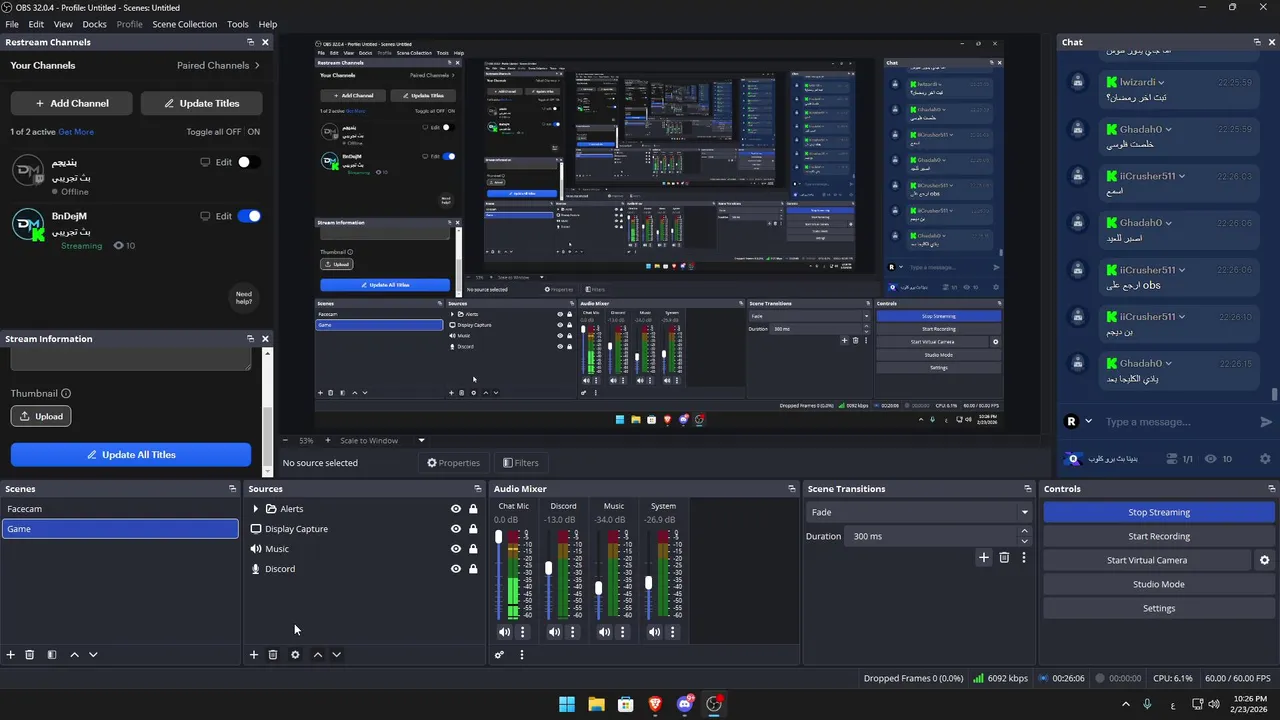The width and height of the screenshot is (1280, 720).
Task: Open Audio Mixer toolbar three-dot menu
Action: pyautogui.click(x=521, y=655)
